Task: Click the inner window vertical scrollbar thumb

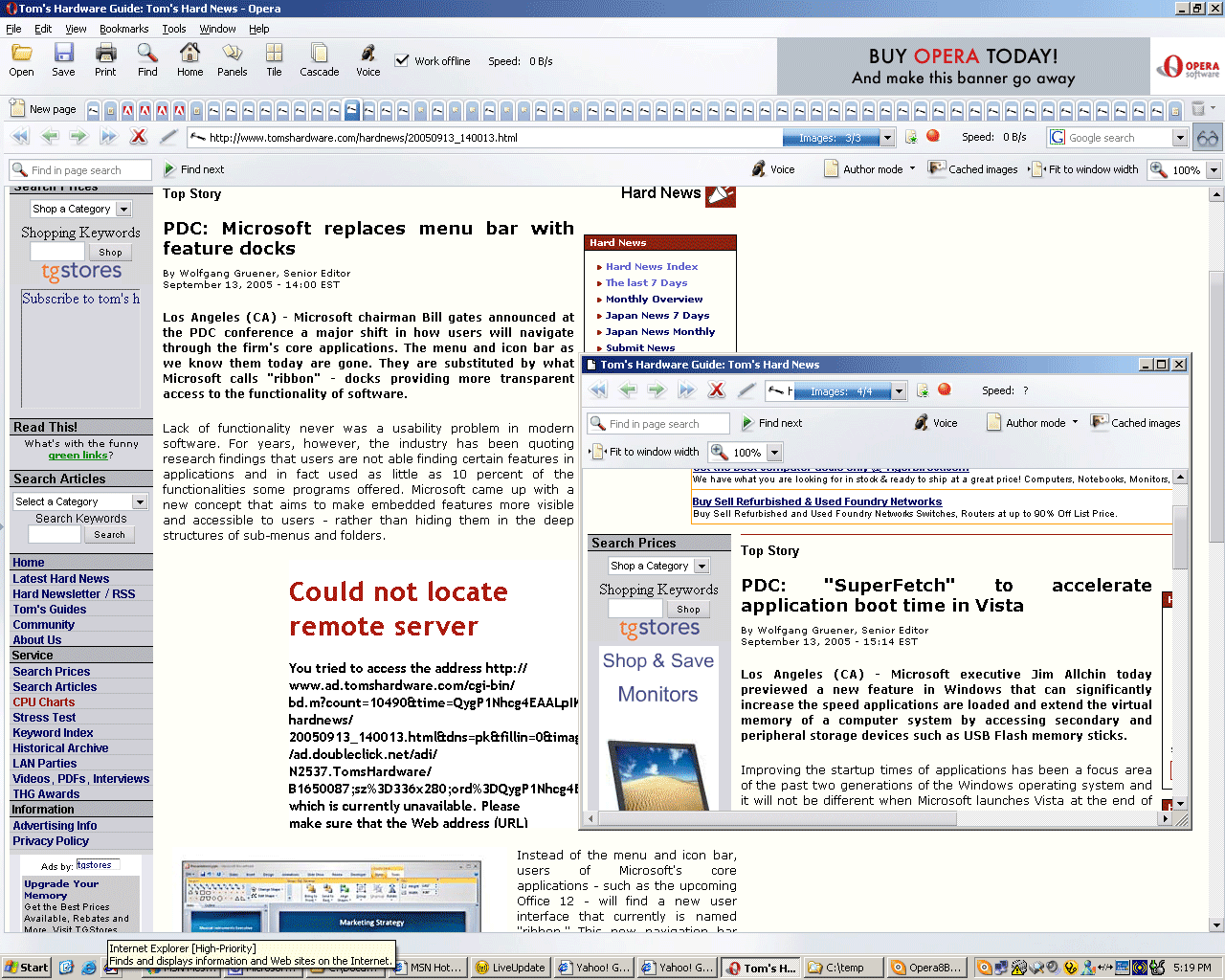Action: [x=1180, y=538]
